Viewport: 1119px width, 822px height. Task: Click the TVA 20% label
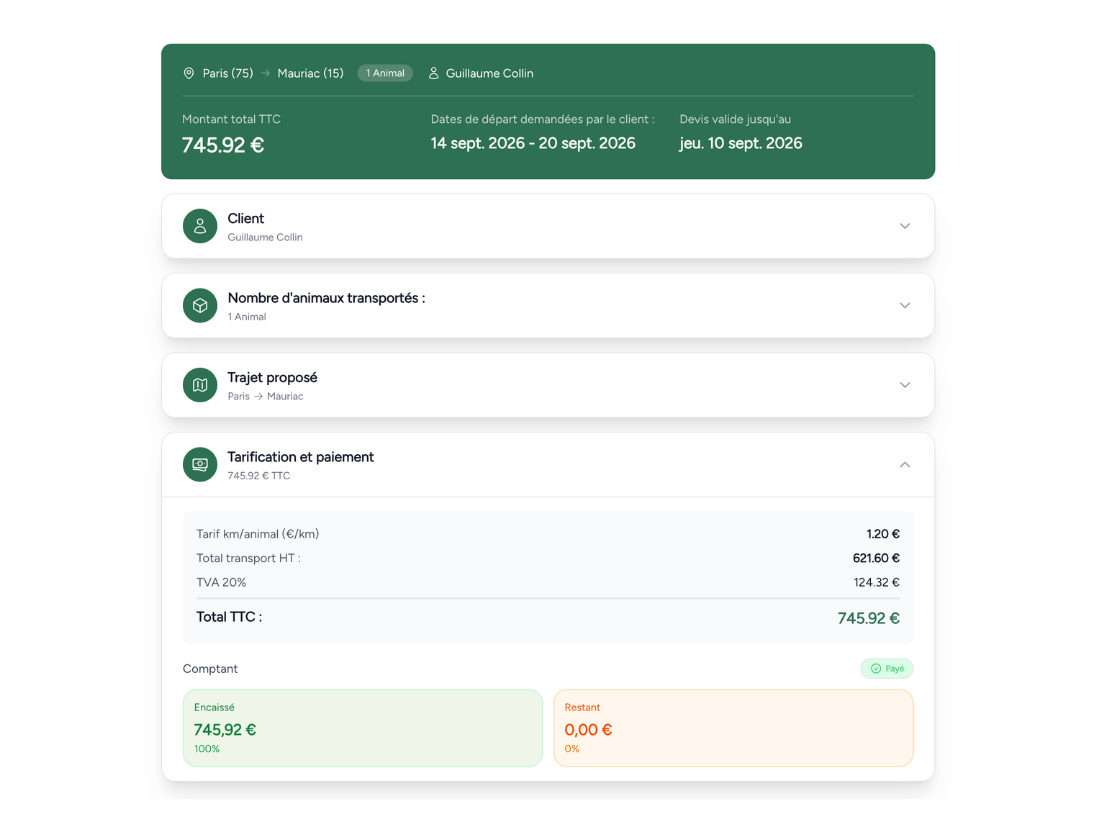(x=221, y=583)
